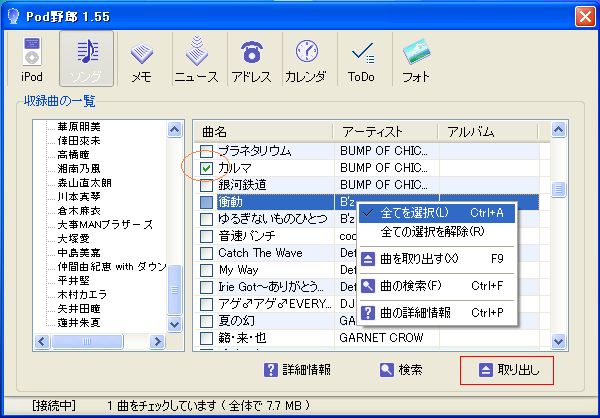Select artist 木村カエラ in tree
Image resolution: width=600 pixels, height=418 pixels.
(82, 295)
